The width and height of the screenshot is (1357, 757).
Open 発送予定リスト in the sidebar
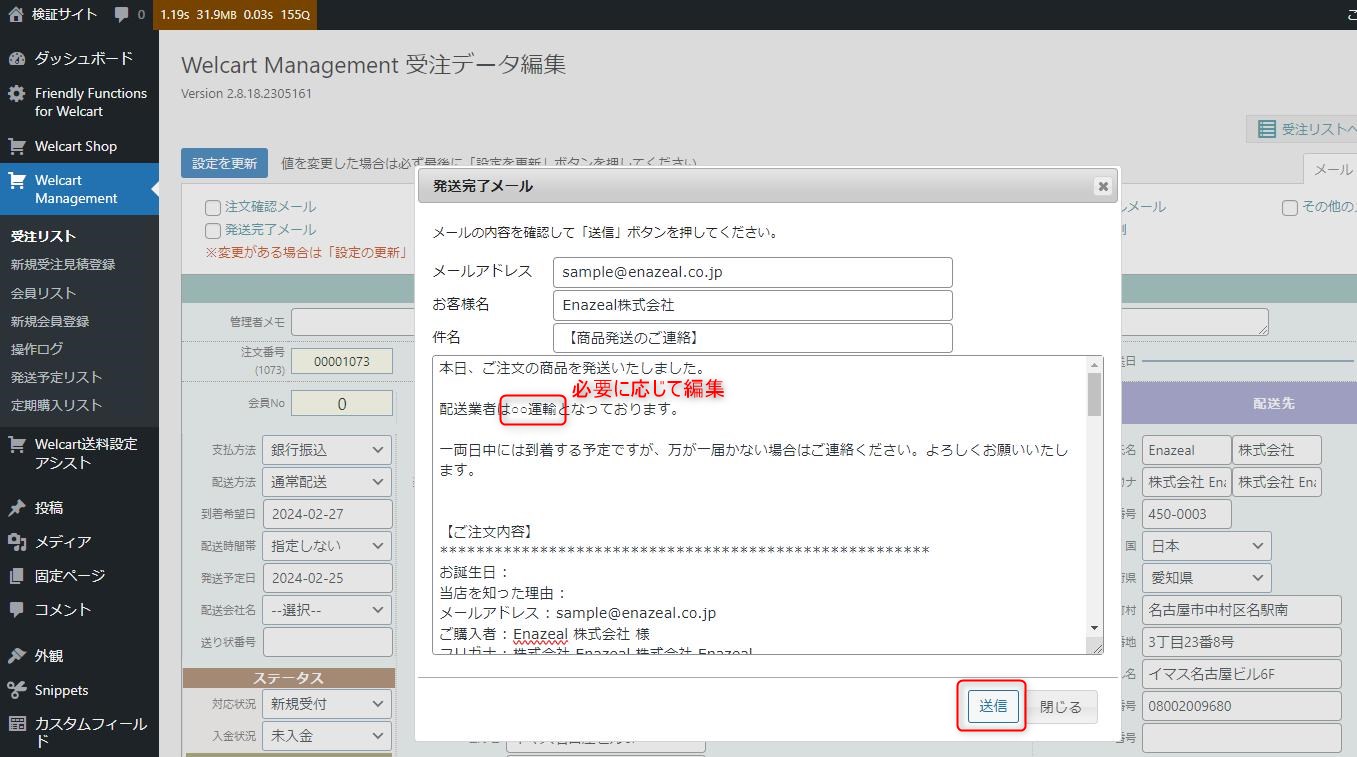(x=56, y=377)
